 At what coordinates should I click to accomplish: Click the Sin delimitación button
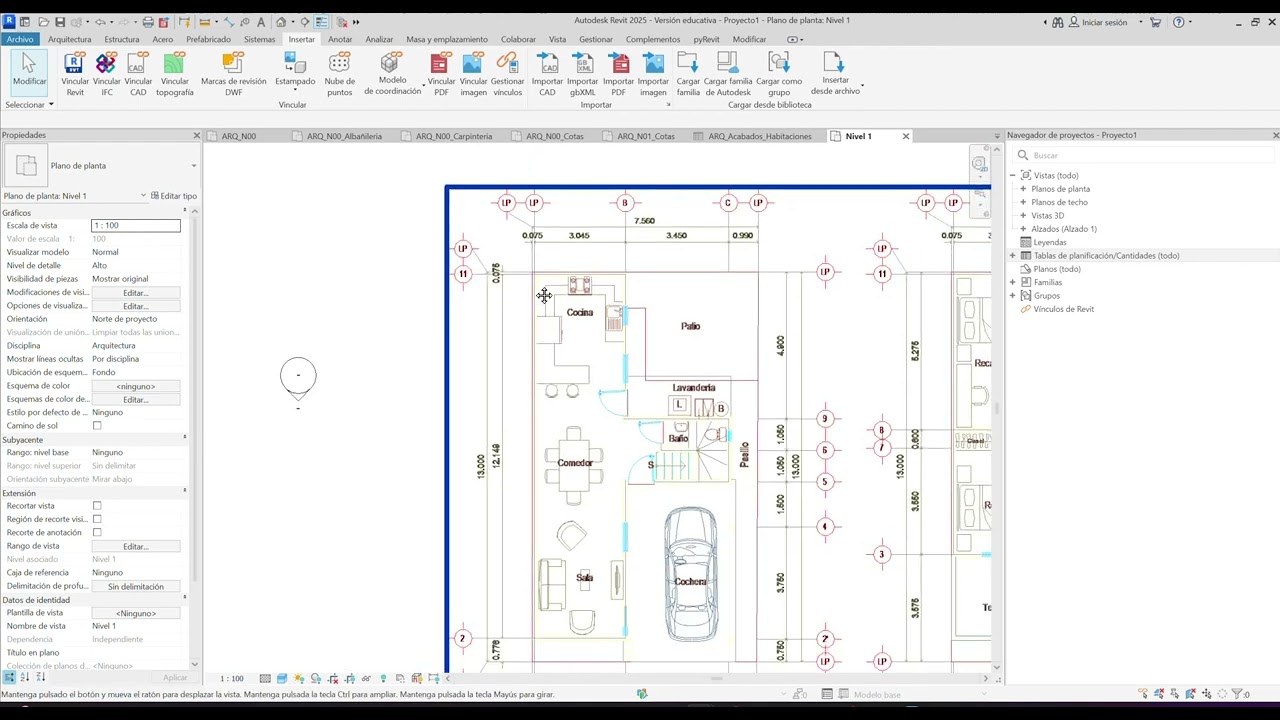136,587
